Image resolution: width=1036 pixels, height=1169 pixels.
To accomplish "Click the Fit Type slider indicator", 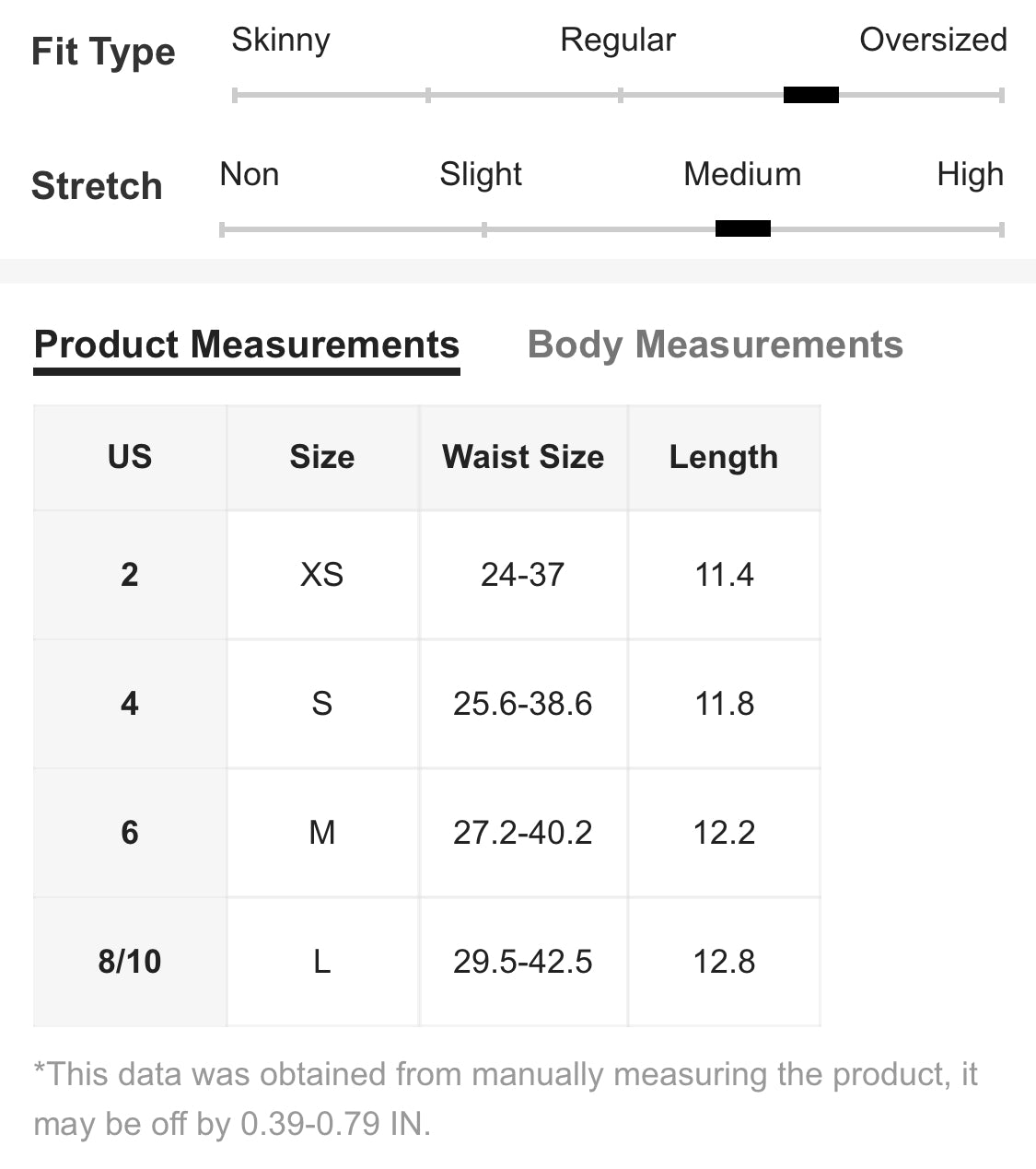I will pos(810,95).
